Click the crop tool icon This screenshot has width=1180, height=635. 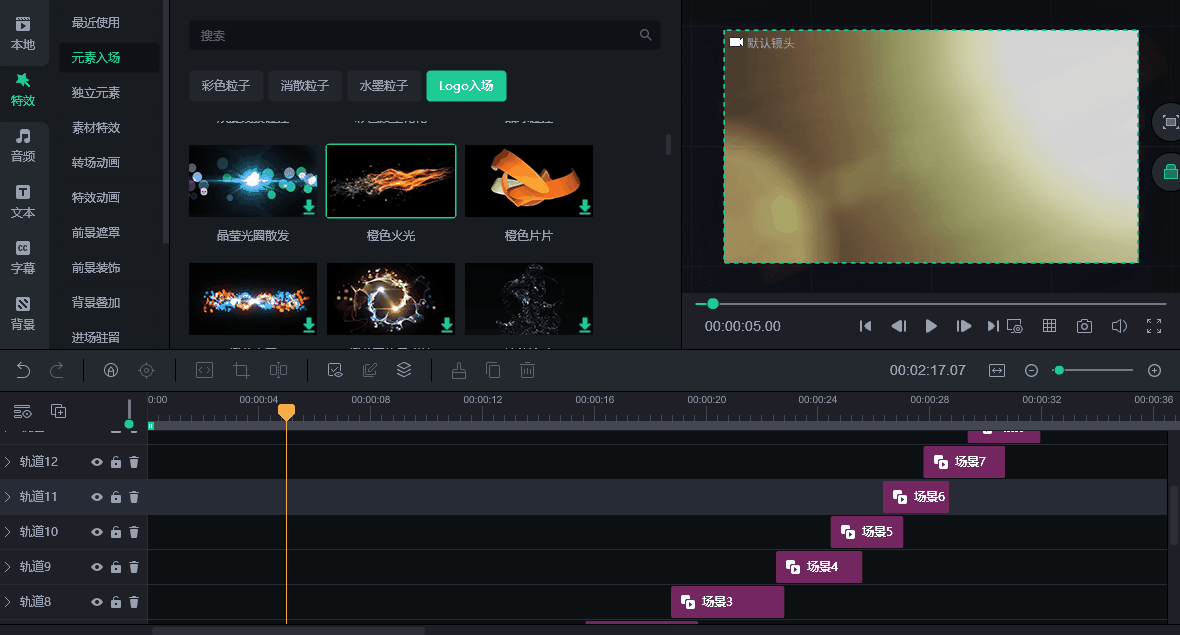[x=242, y=370]
